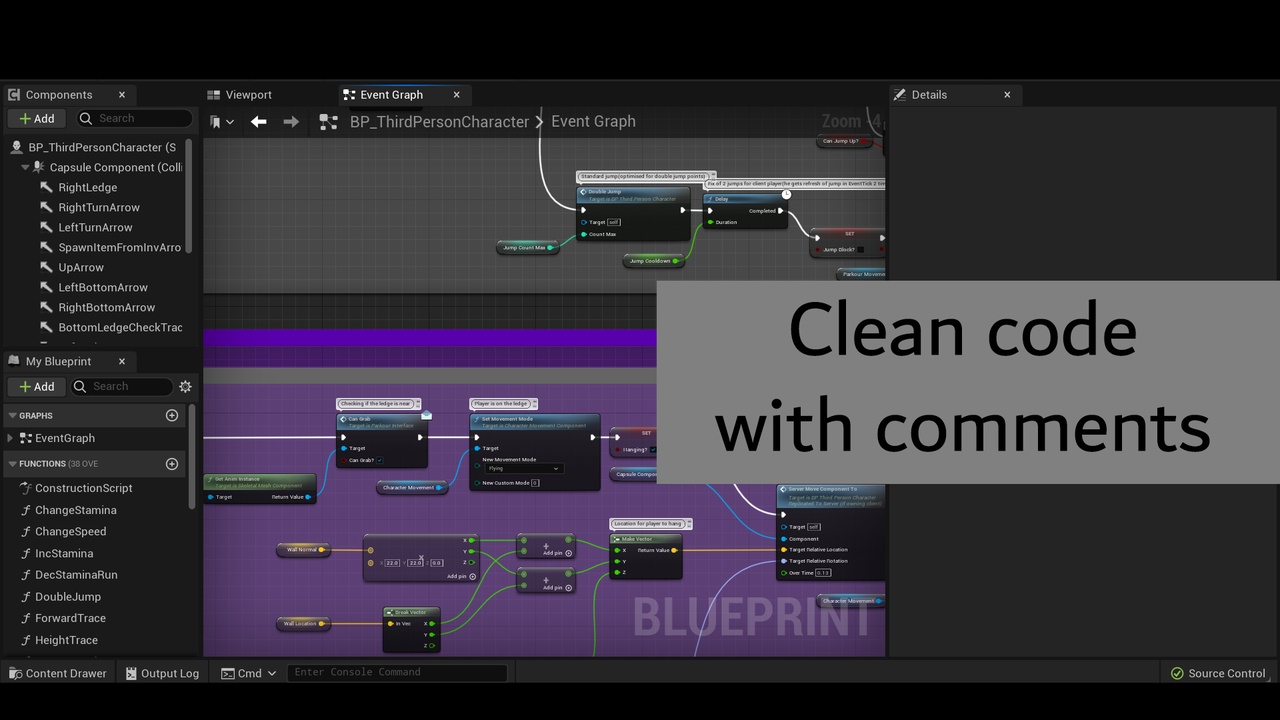Image resolution: width=1280 pixels, height=720 pixels.
Task: Click the My Blueprint search field
Action: point(121,387)
